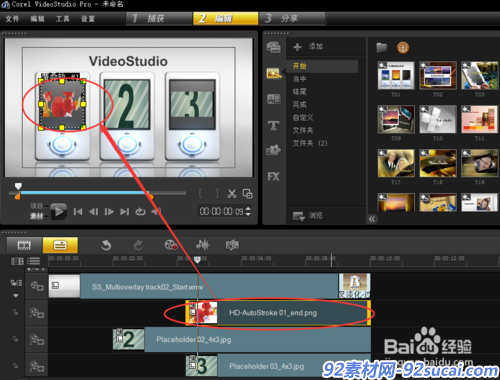Screen dimensions: 500x380
Task: Click the play button in preview
Action: tap(59, 211)
